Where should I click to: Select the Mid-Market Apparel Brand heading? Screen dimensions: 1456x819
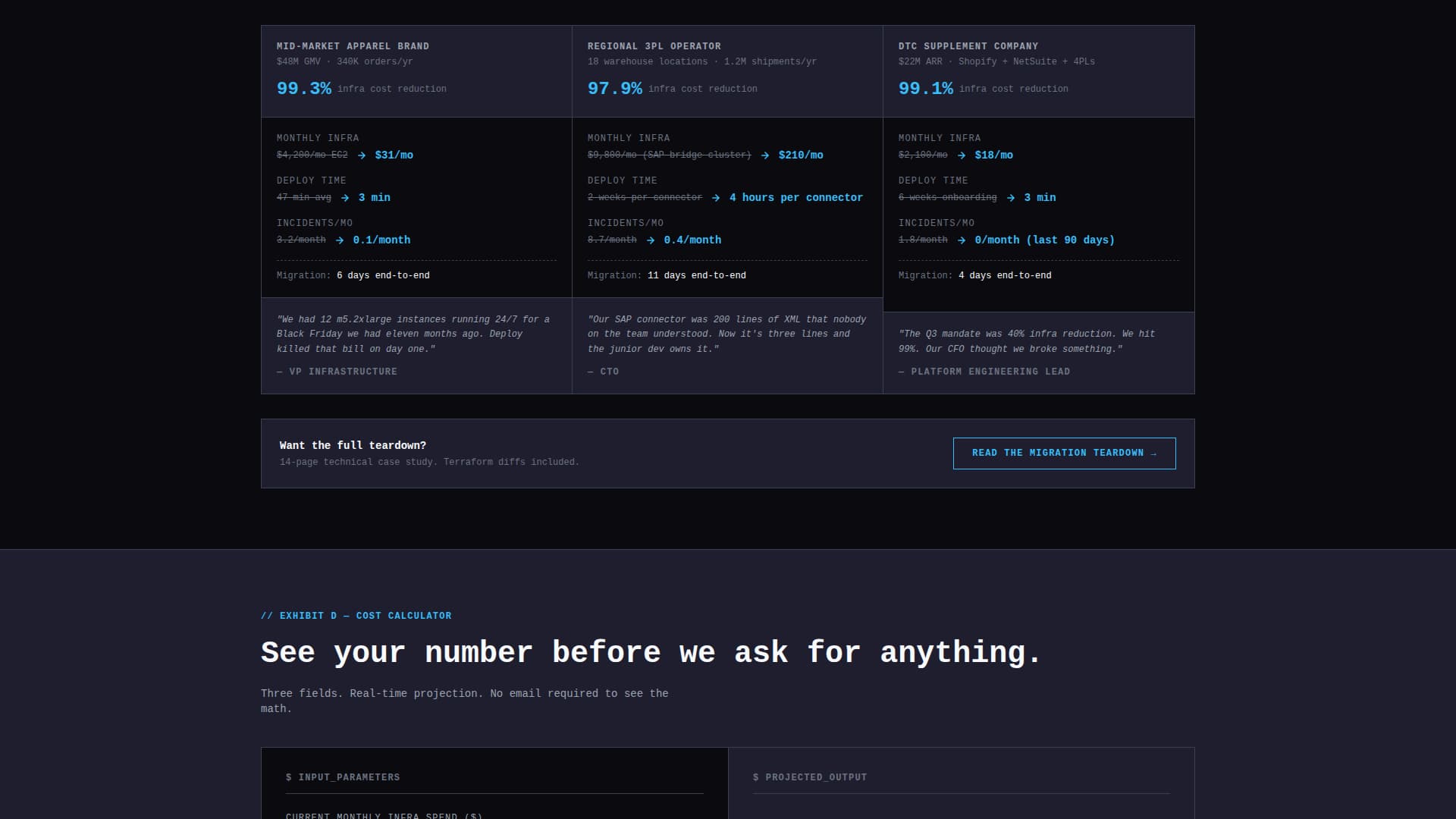(353, 46)
